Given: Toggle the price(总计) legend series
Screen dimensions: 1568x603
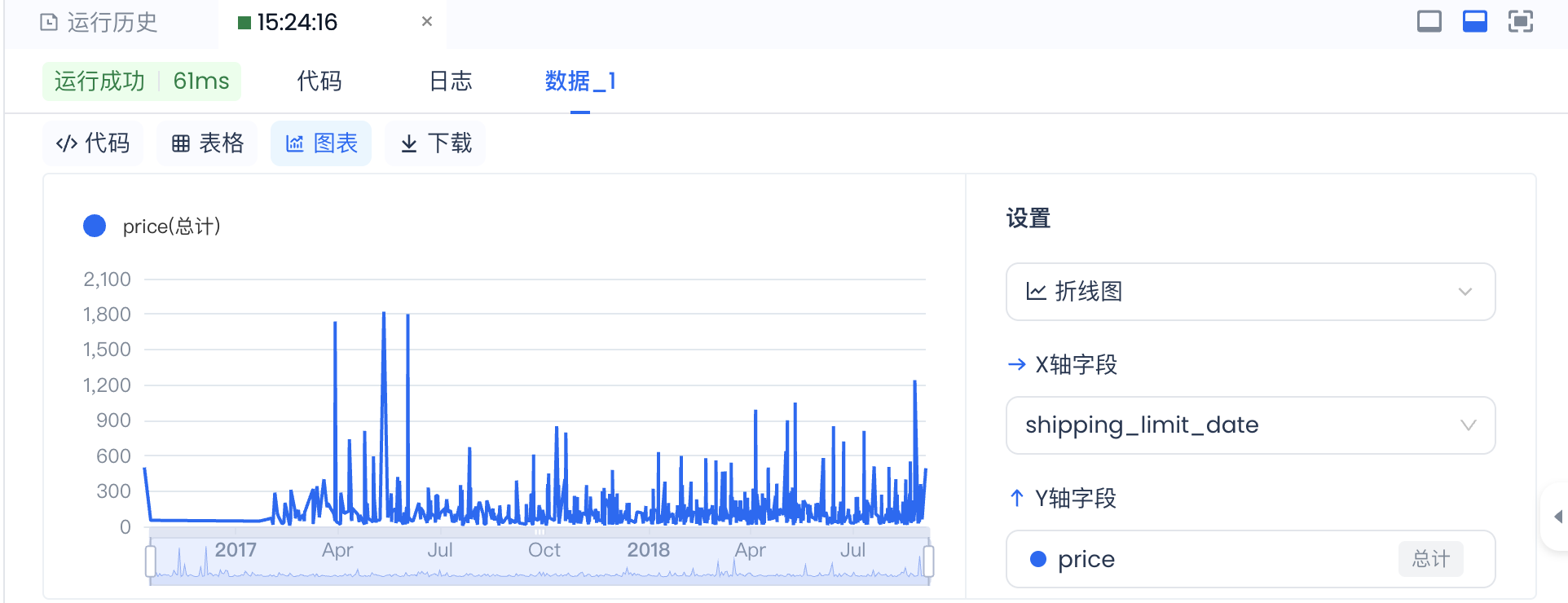Looking at the screenshot, I should click(152, 227).
